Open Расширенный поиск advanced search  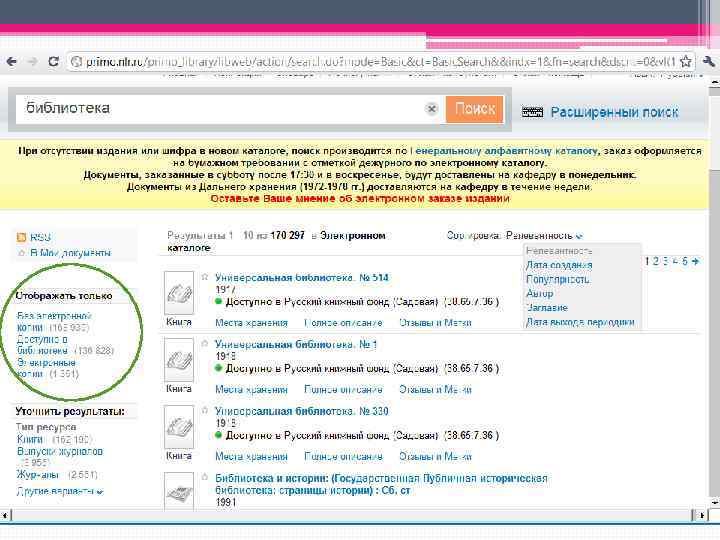coord(614,112)
